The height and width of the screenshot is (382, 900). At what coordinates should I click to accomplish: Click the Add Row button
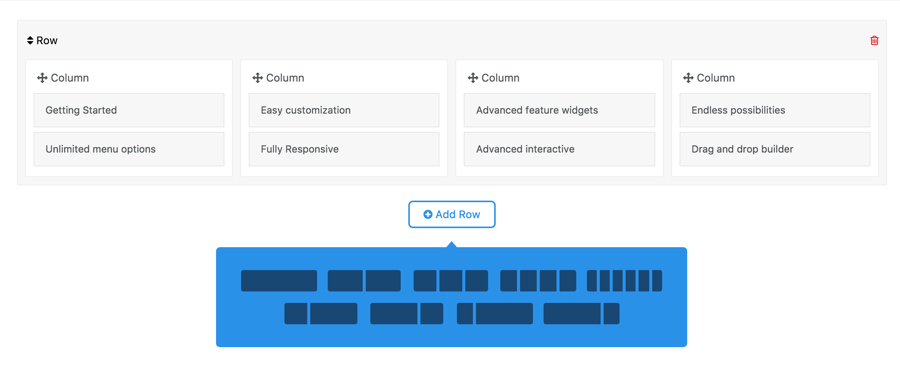(x=452, y=215)
